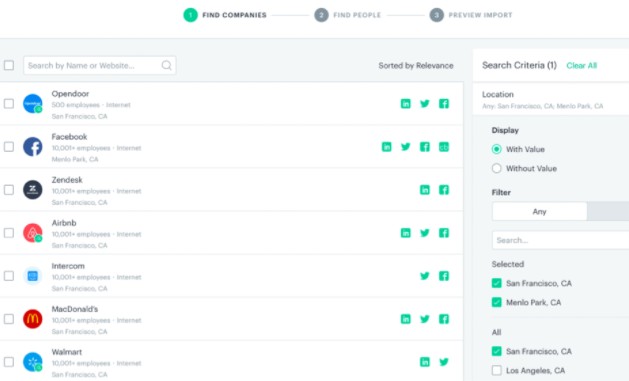Select the Intercom row checkbox
Image resolution: width=629 pixels, height=381 pixels.
(9, 276)
